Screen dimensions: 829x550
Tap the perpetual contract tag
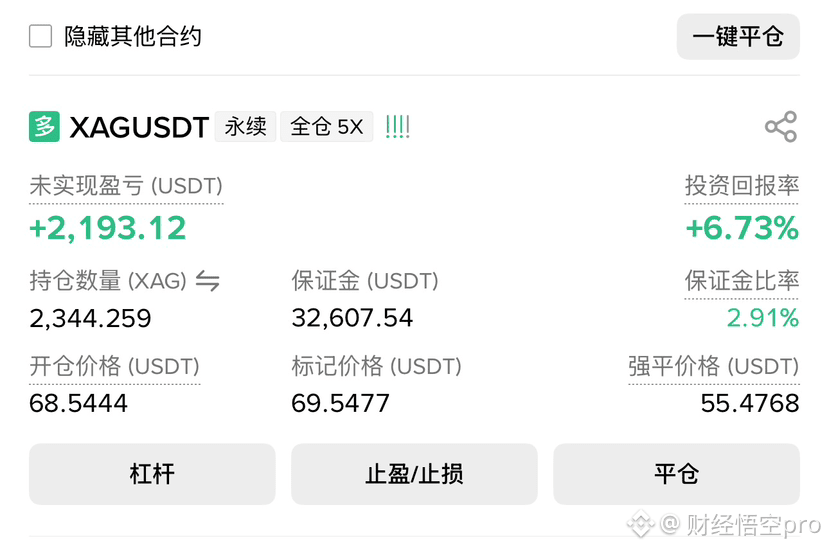245,127
